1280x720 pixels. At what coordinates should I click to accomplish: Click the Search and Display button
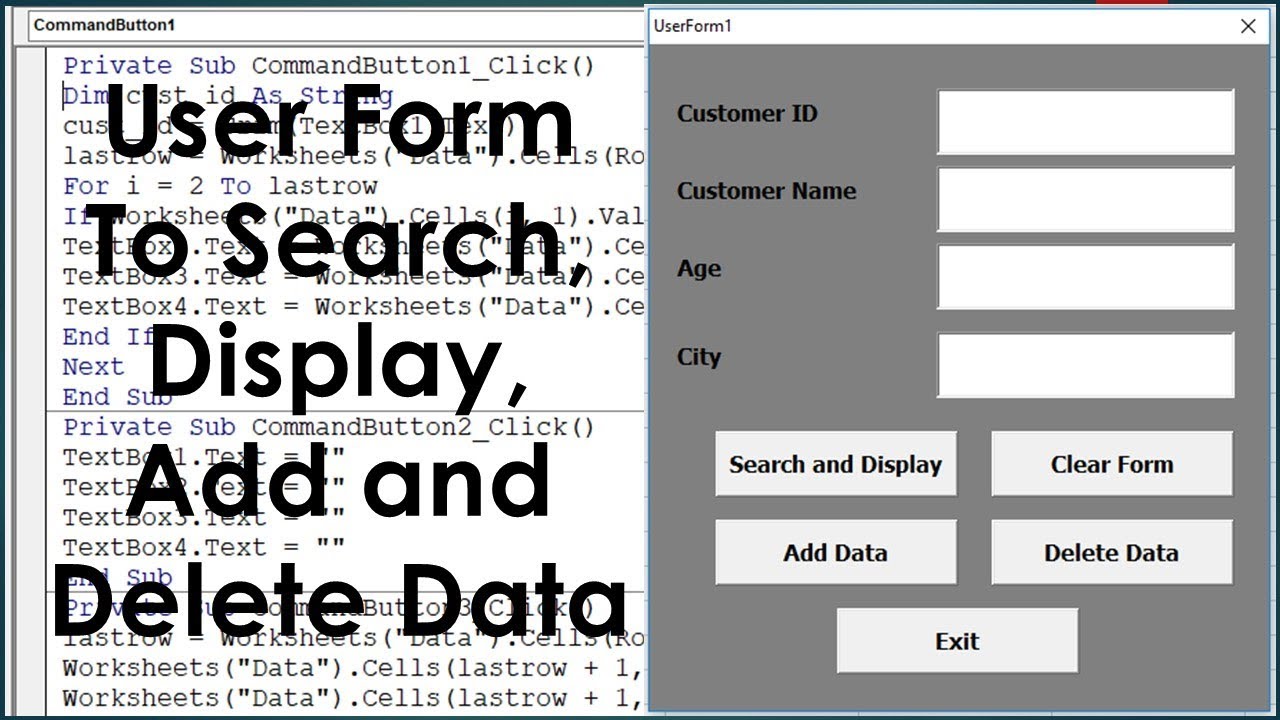[x=836, y=464]
